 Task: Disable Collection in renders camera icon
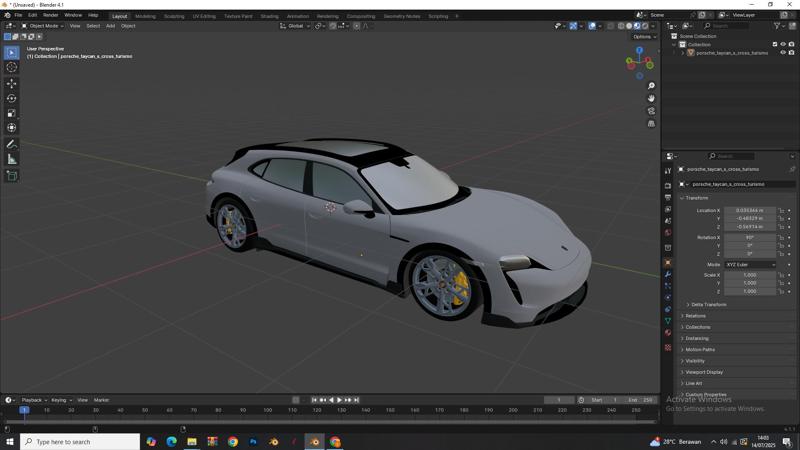coord(792,44)
